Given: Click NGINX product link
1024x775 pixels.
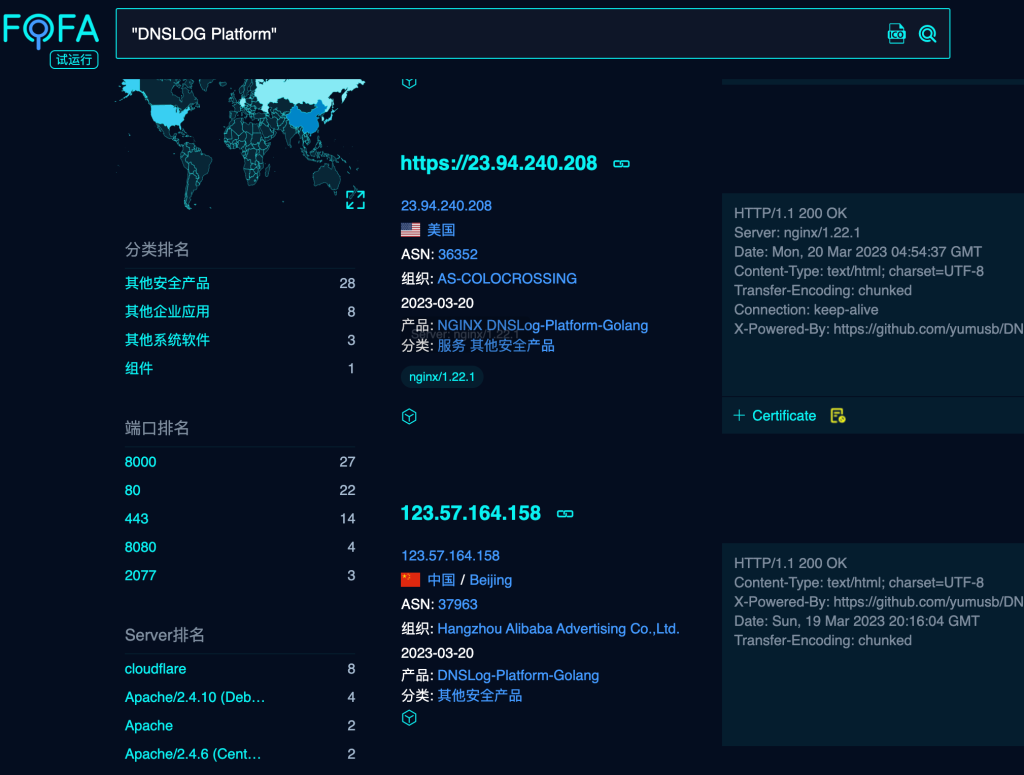Looking at the screenshot, I should (x=460, y=325).
